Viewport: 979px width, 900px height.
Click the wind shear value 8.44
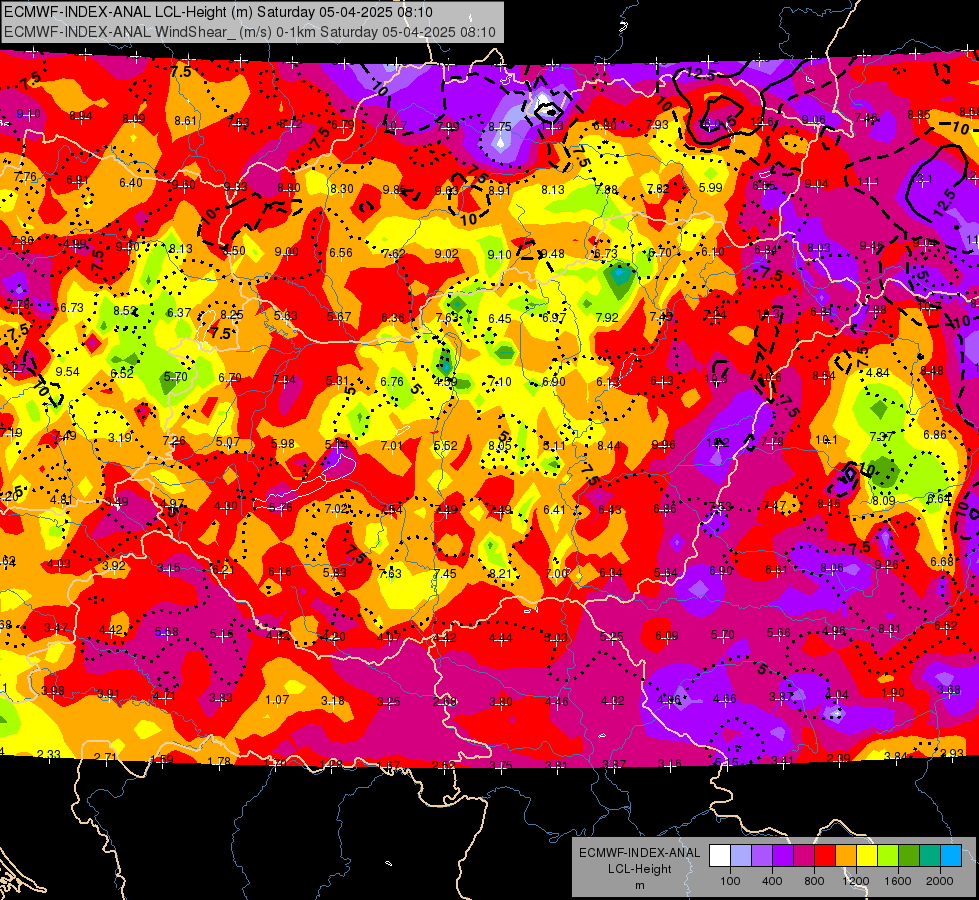(x=609, y=445)
